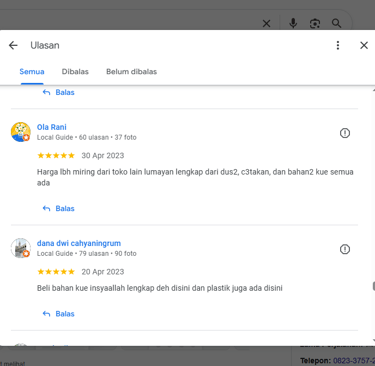Open dana dwi cahyaningrum profile link
Screen dimensions: 375x366
point(79,243)
